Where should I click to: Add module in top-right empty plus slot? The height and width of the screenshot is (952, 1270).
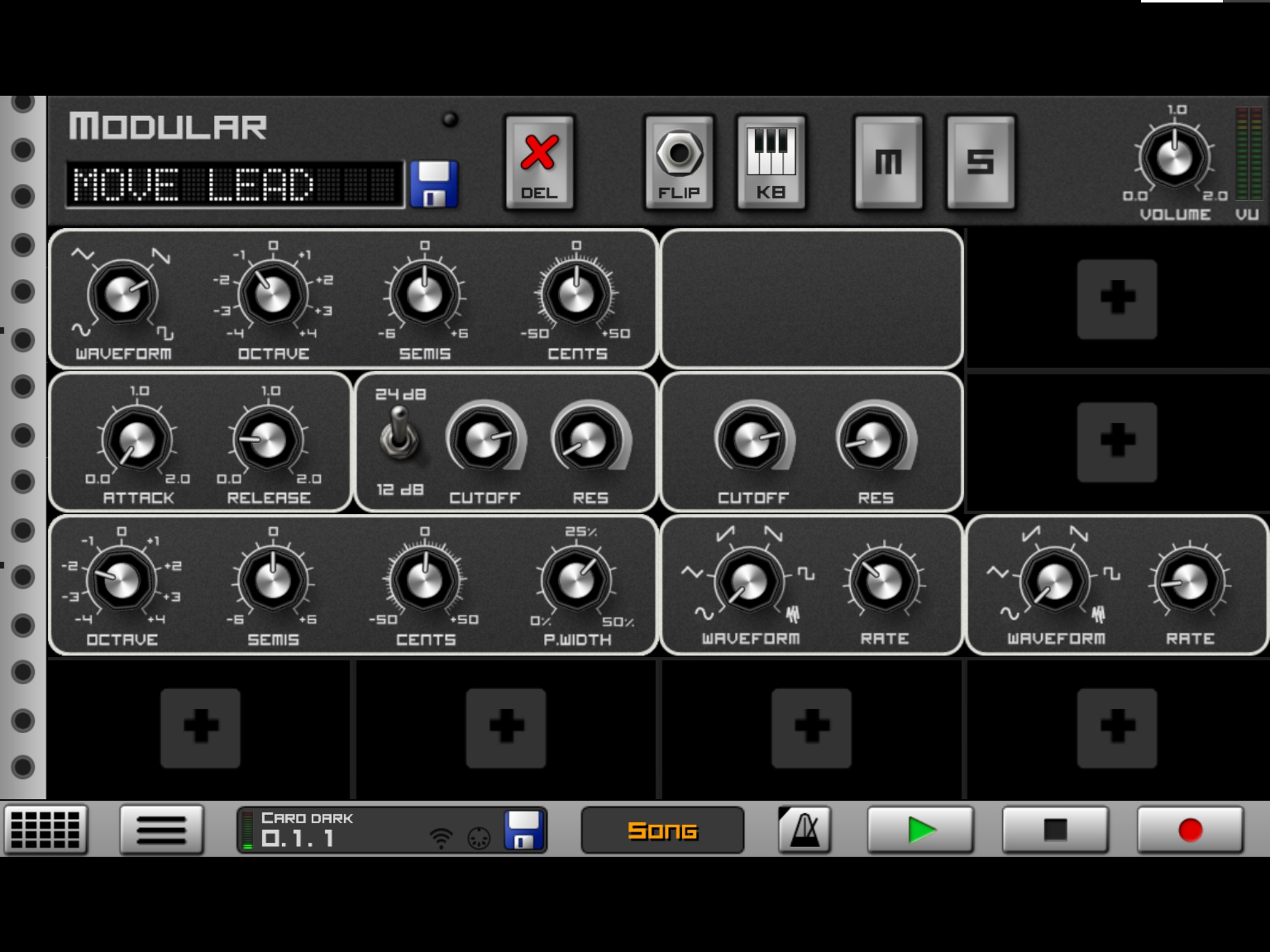coord(1117,299)
